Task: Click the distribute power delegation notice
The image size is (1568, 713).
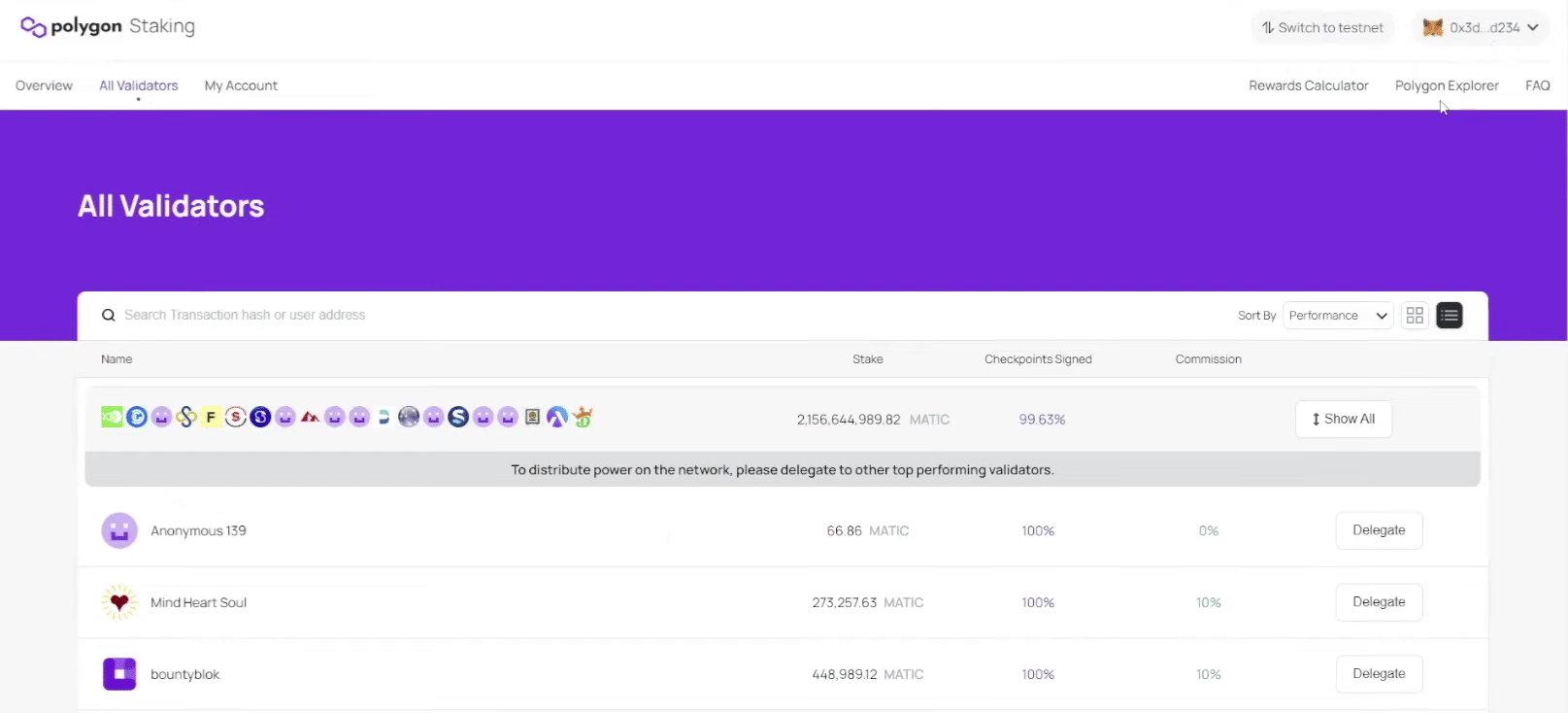Action: pos(783,469)
